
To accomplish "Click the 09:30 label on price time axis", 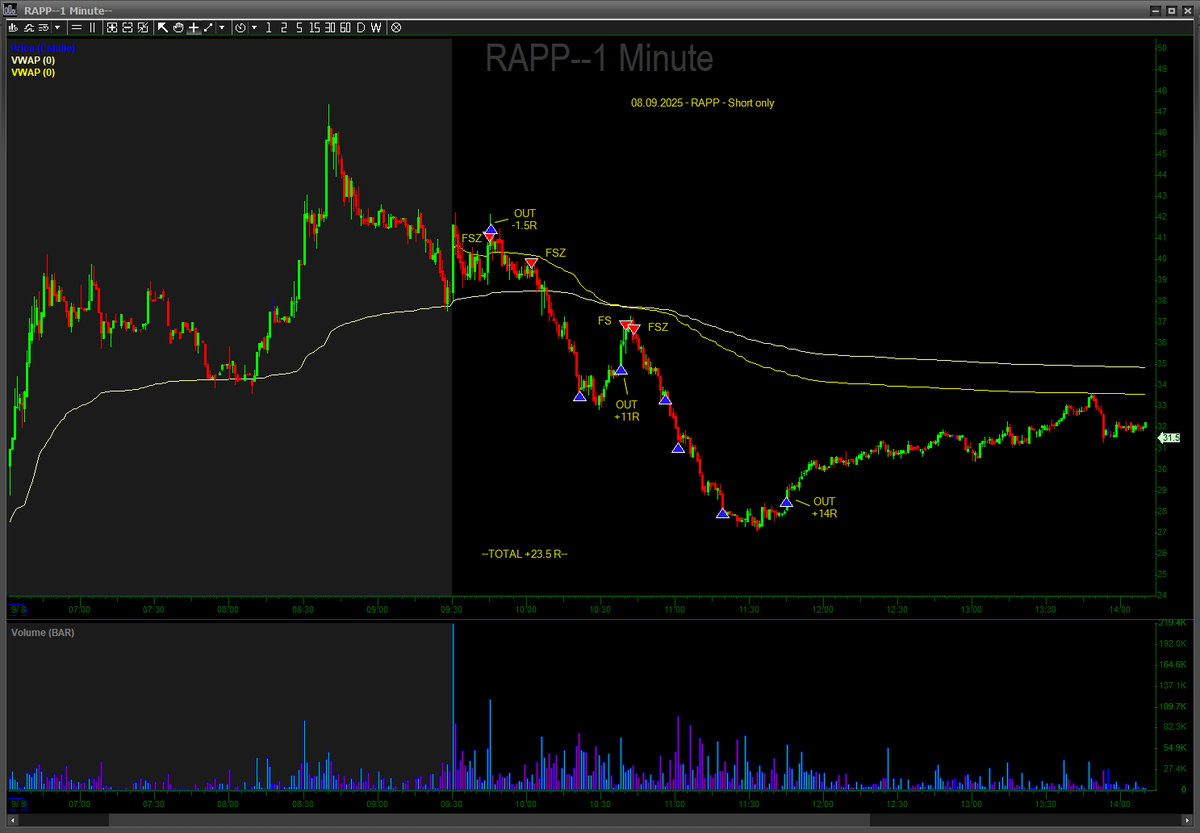I will pyautogui.click(x=452, y=608).
